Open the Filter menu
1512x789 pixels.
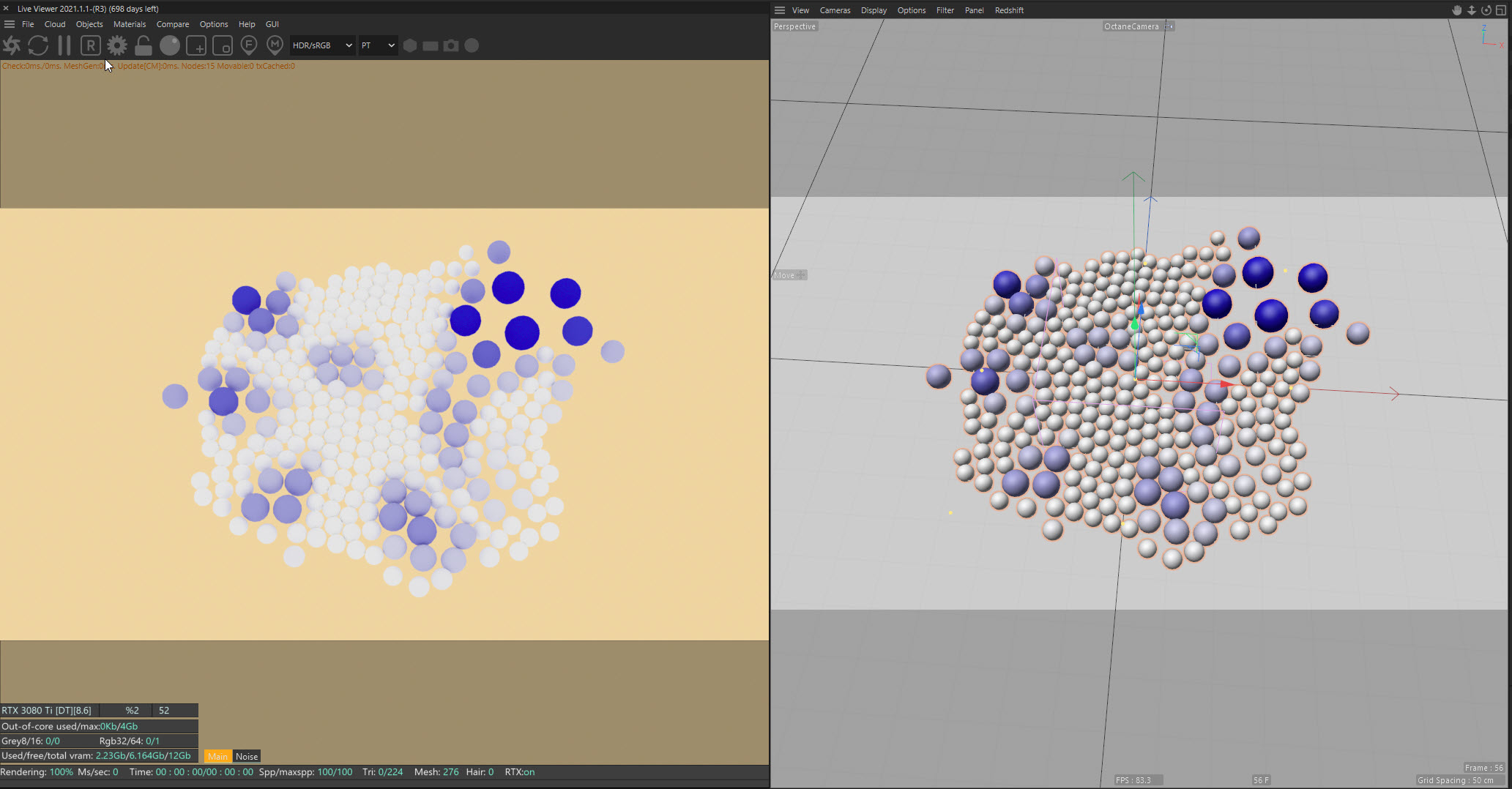(x=945, y=10)
